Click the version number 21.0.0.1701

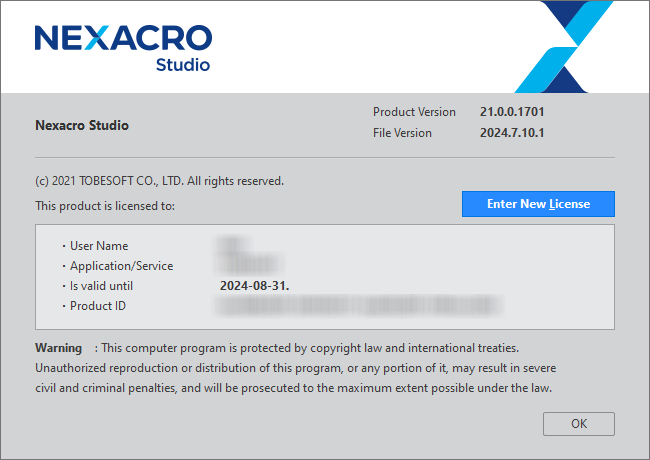pyautogui.click(x=512, y=112)
